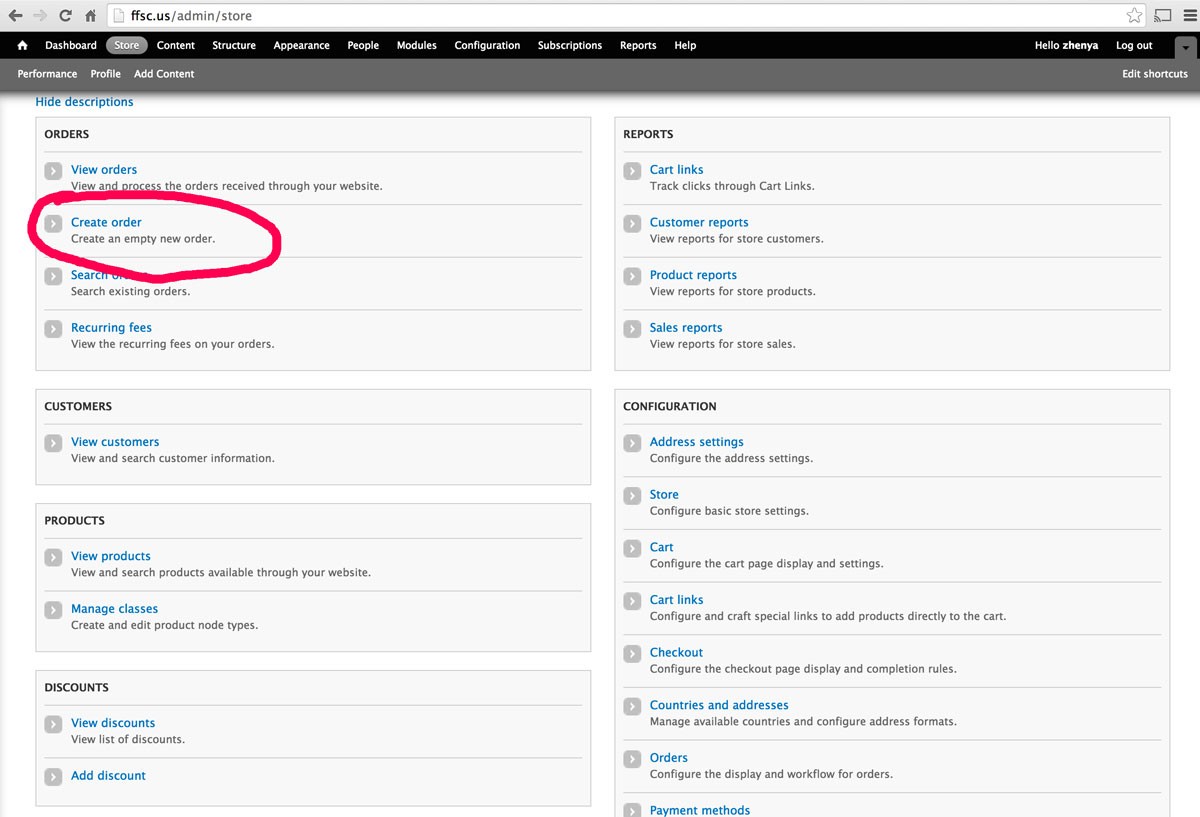Click arrow icon beside Sales reports

click(632, 329)
